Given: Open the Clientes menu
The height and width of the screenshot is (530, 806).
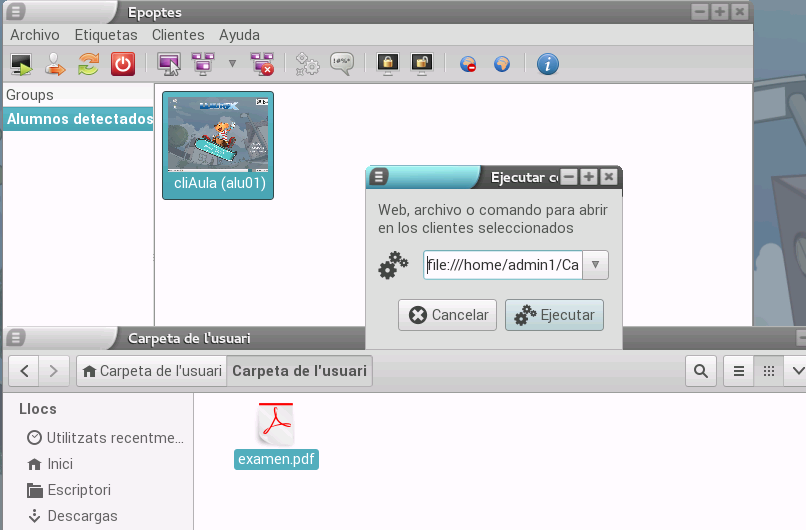Looking at the screenshot, I should (178, 35).
